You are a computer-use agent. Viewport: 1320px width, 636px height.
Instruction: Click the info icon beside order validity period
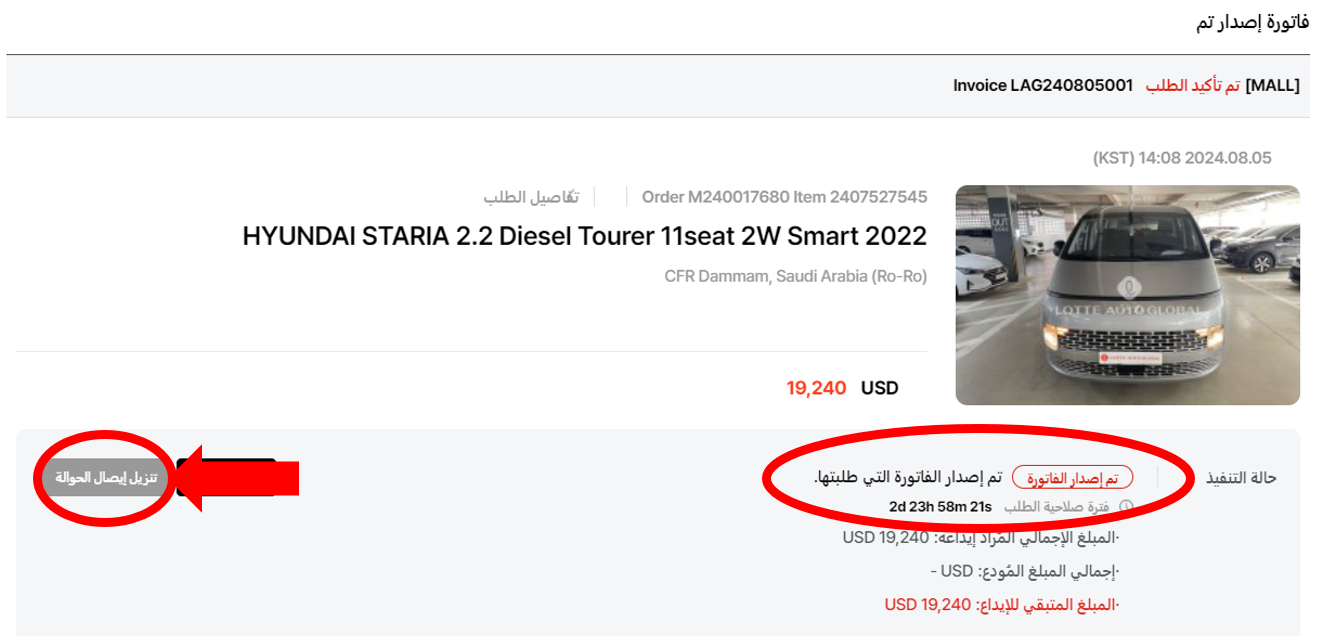pos(1125,507)
